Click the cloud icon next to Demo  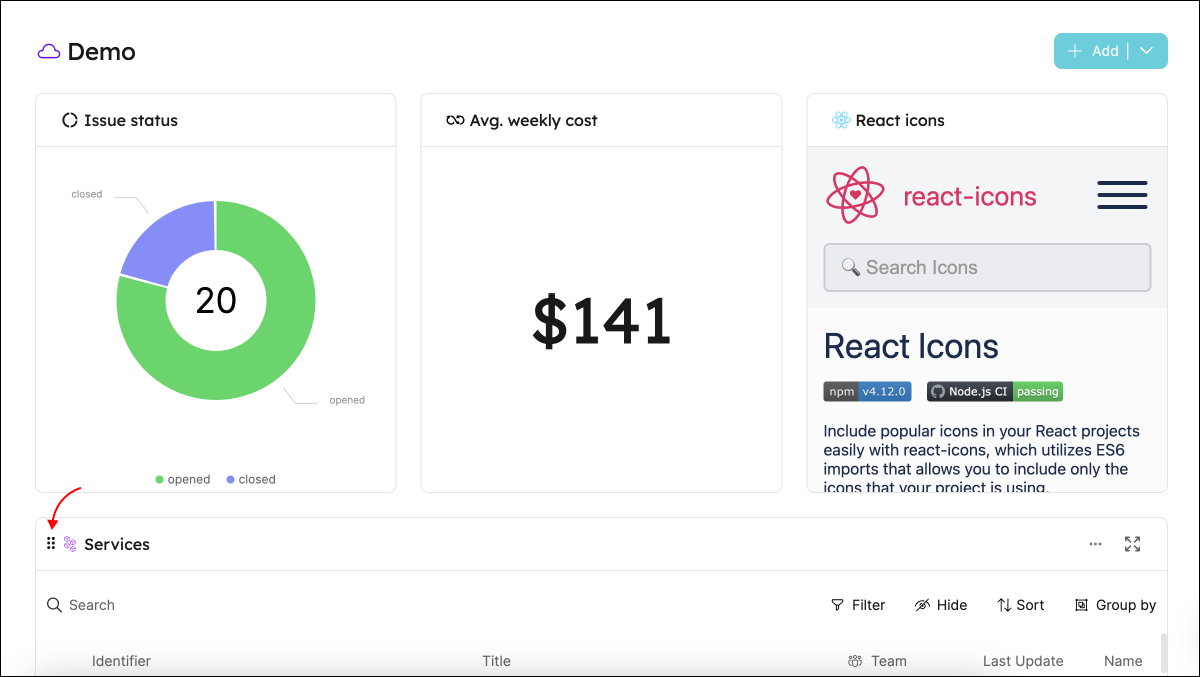49,52
